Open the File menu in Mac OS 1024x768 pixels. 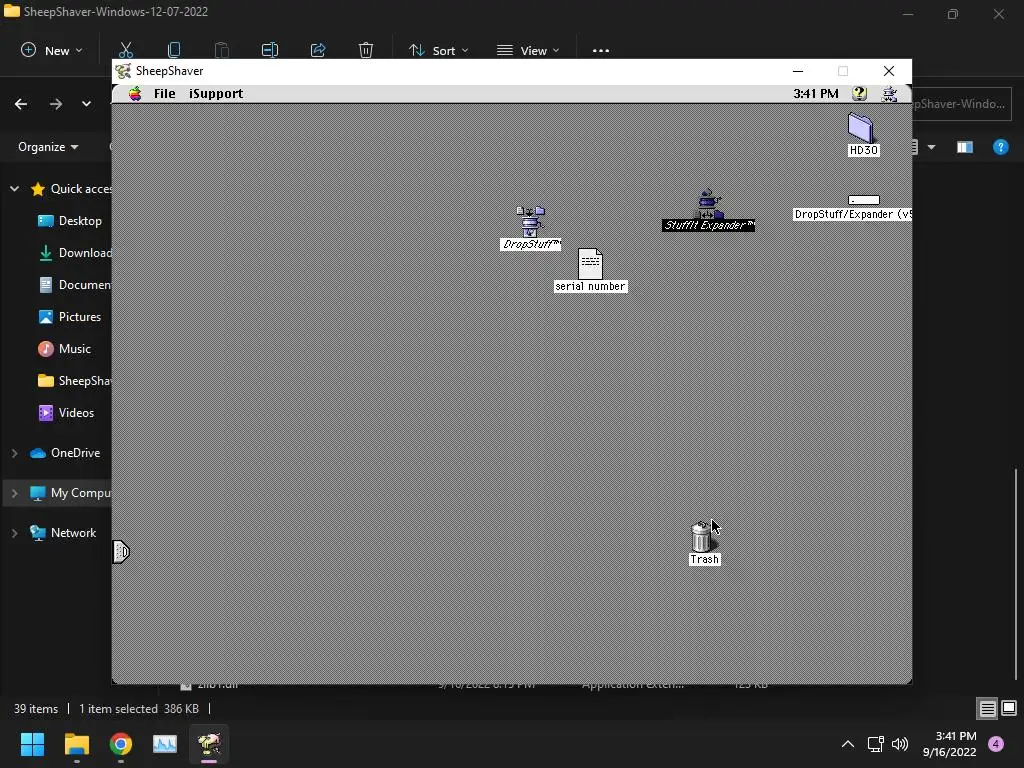pos(165,93)
